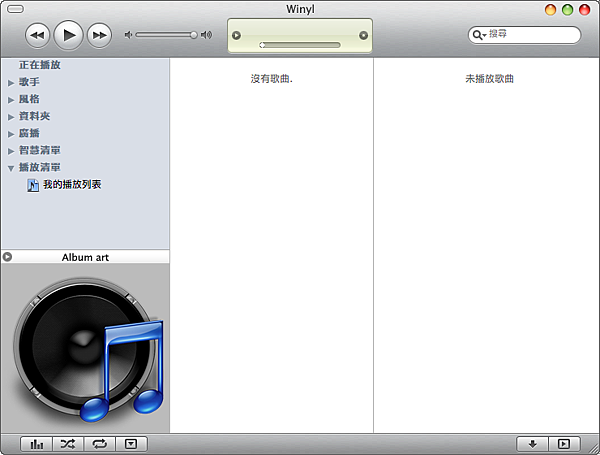Image resolution: width=600 pixels, height=455 pixels.
Task: Open the search magnifier dropdown
Action: click(479, 35)
